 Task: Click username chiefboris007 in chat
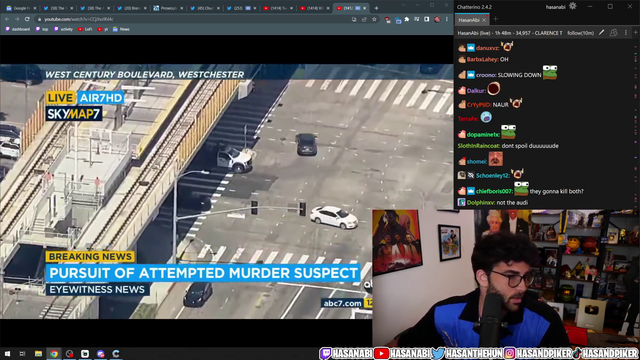[x=494, y=191]
